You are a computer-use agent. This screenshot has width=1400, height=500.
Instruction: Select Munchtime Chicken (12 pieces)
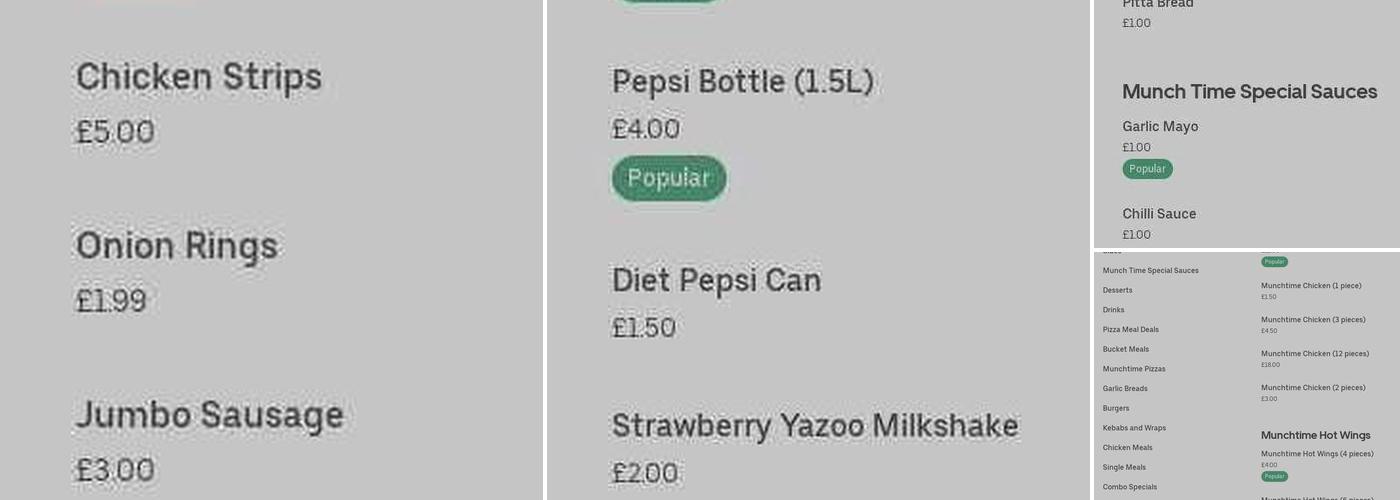1314,354
